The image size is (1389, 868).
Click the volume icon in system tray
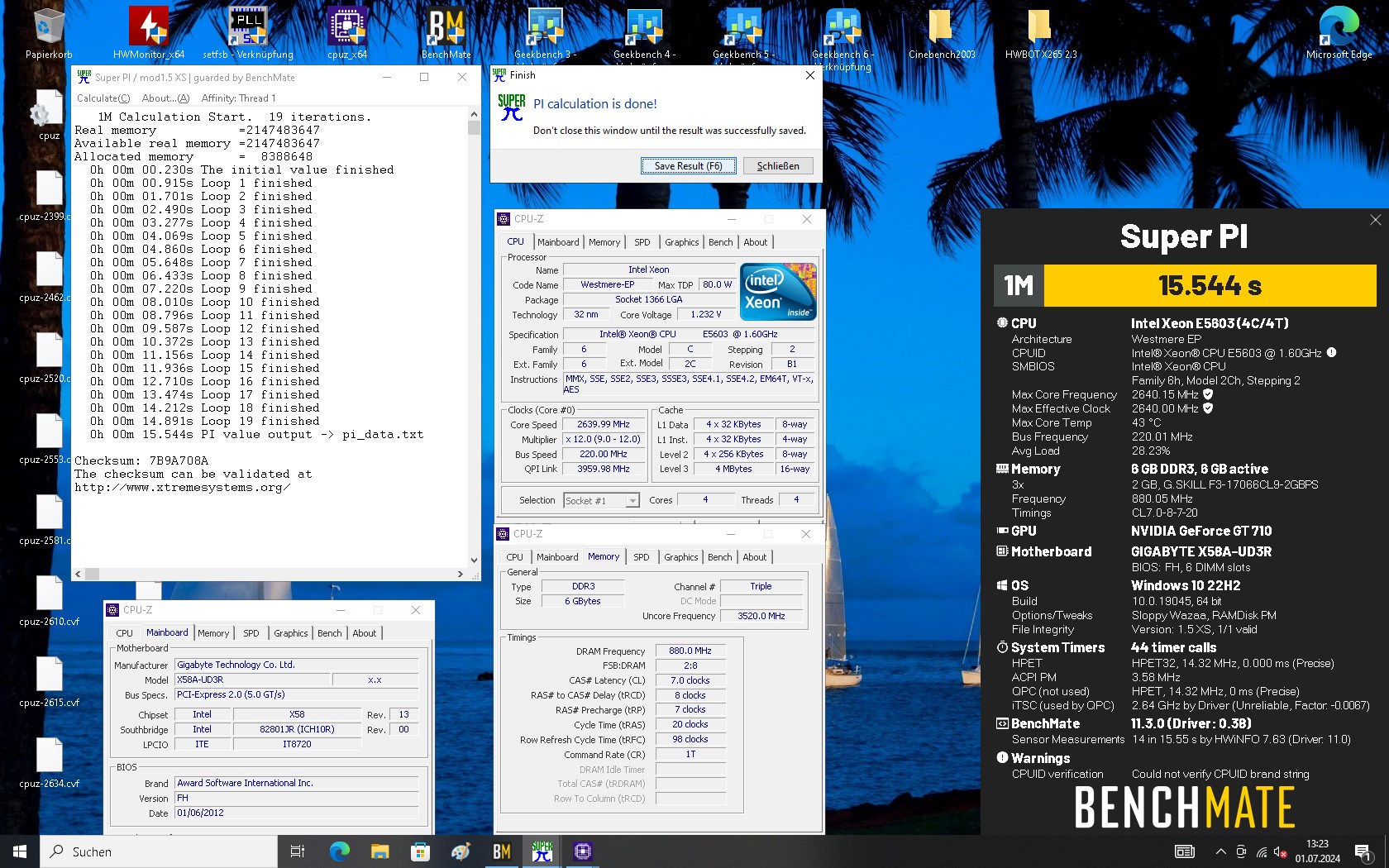click(1280, 851)
